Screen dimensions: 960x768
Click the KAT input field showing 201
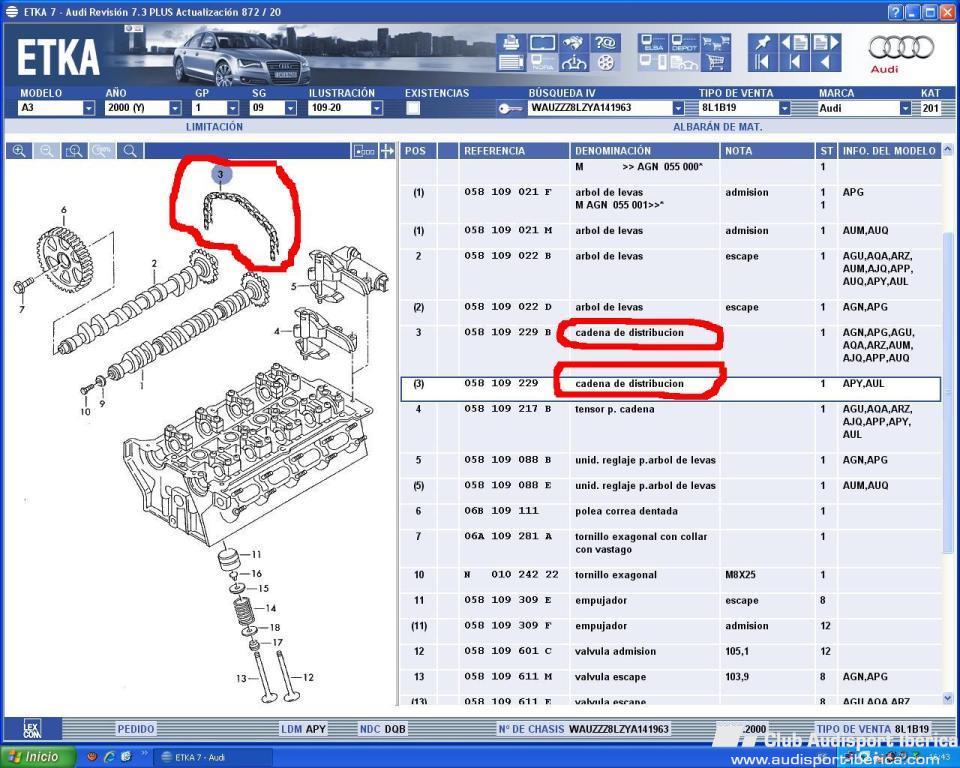[930, 108]
